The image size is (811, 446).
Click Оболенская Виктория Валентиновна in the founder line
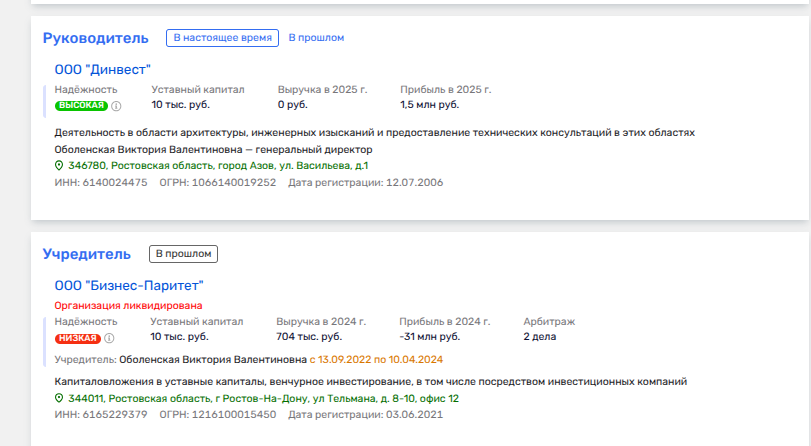click(213, 358)
